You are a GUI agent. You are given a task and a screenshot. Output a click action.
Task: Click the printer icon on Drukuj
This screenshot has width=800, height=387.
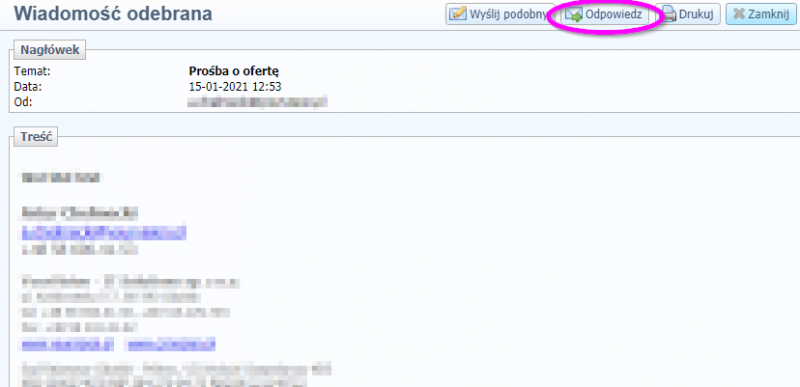(x=669, y=15)
